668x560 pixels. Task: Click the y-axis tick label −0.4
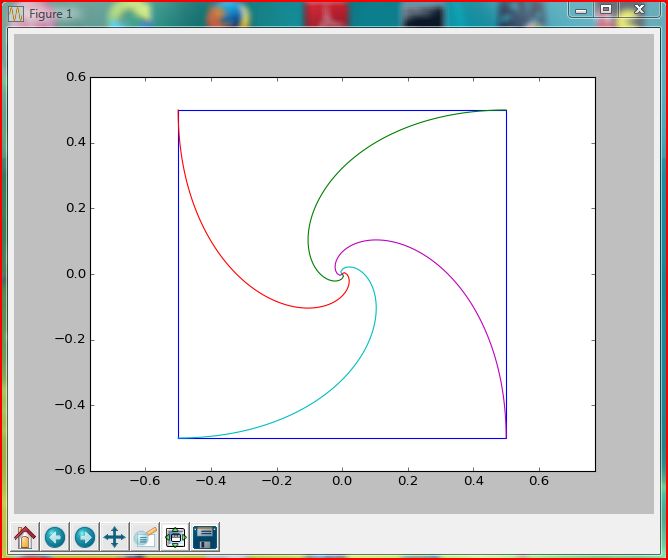(70, 405)
